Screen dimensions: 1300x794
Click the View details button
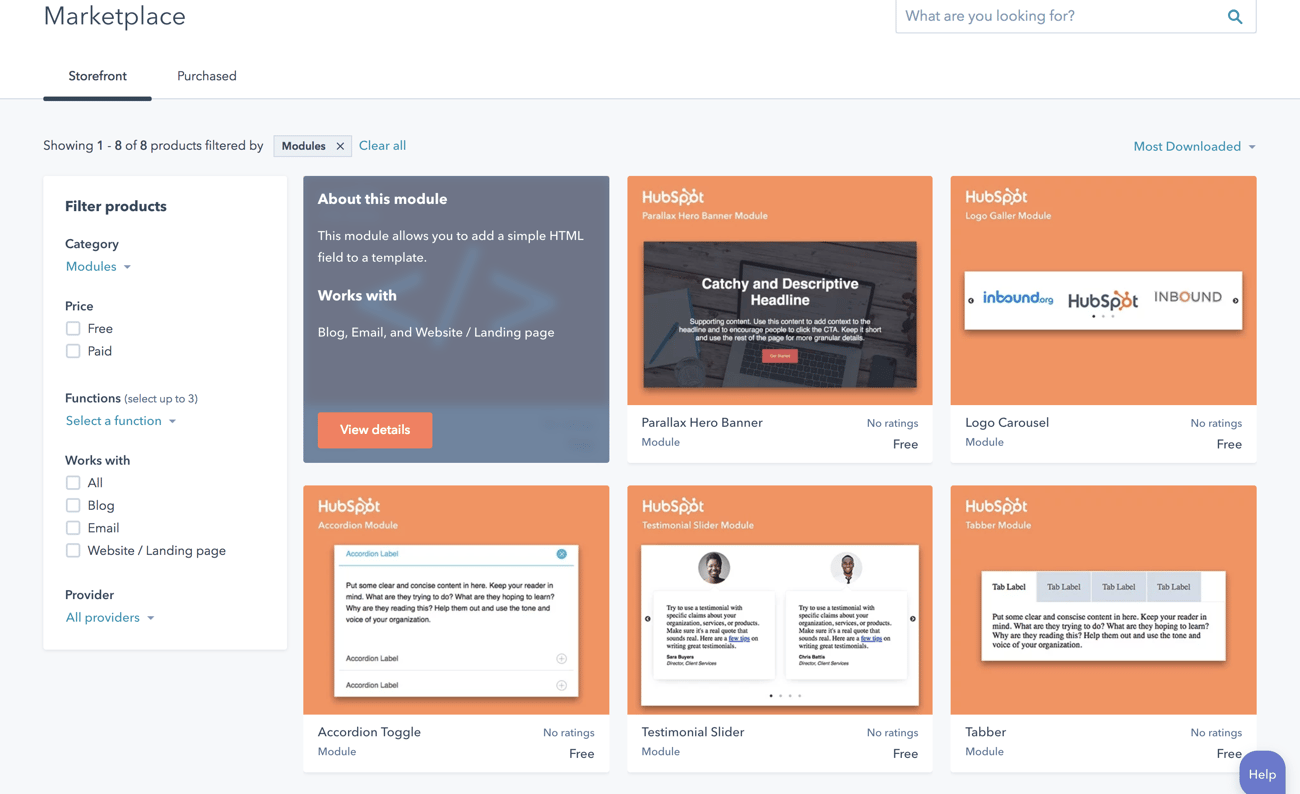coord(375,430)
